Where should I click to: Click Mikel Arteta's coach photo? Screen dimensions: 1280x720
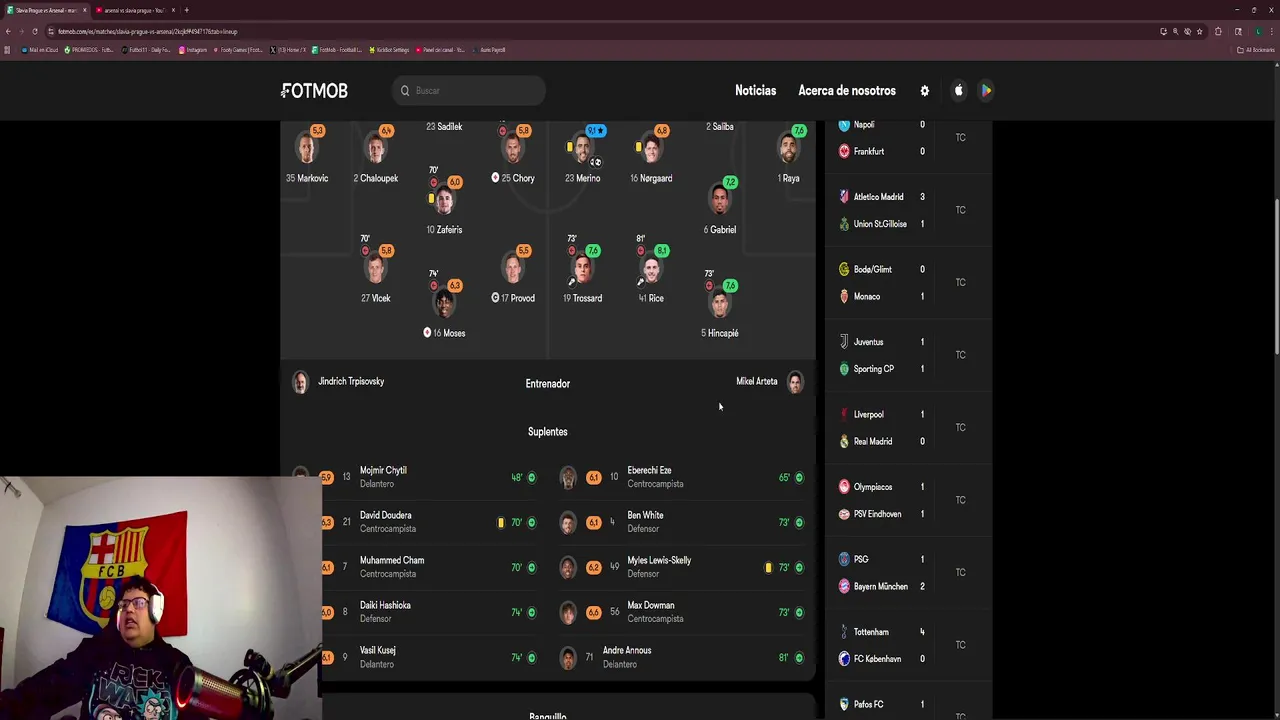pyautogui.click(x=795, y=383)
